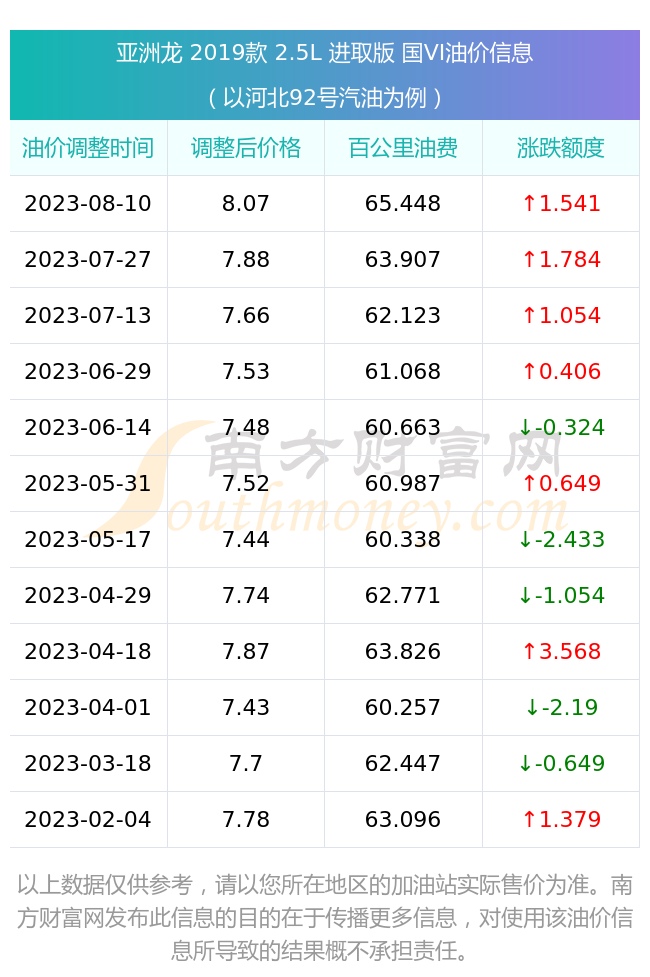Click the green down arrow -2.433 value
This screenshot has height=977, width=650.
[561, 540]
